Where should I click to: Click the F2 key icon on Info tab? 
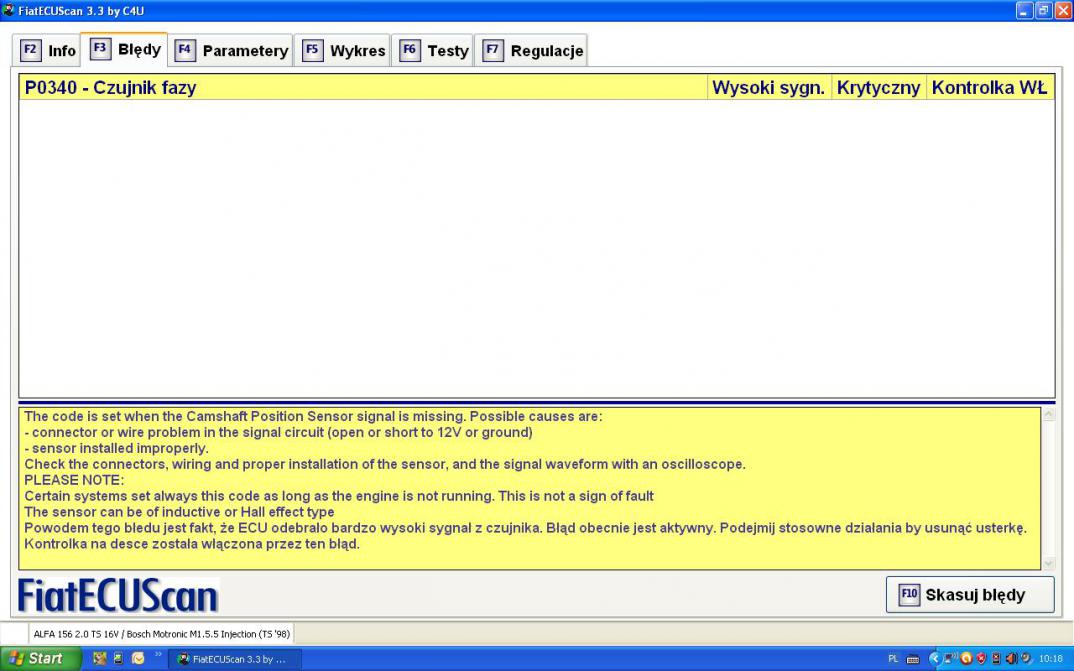(31, 50)
